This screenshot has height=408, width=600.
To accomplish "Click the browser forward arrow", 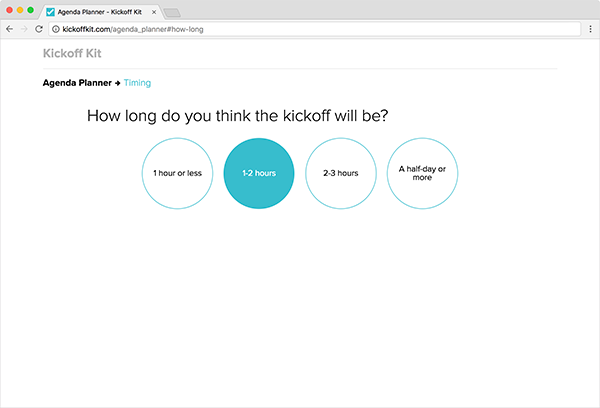I will pos(24,29).
